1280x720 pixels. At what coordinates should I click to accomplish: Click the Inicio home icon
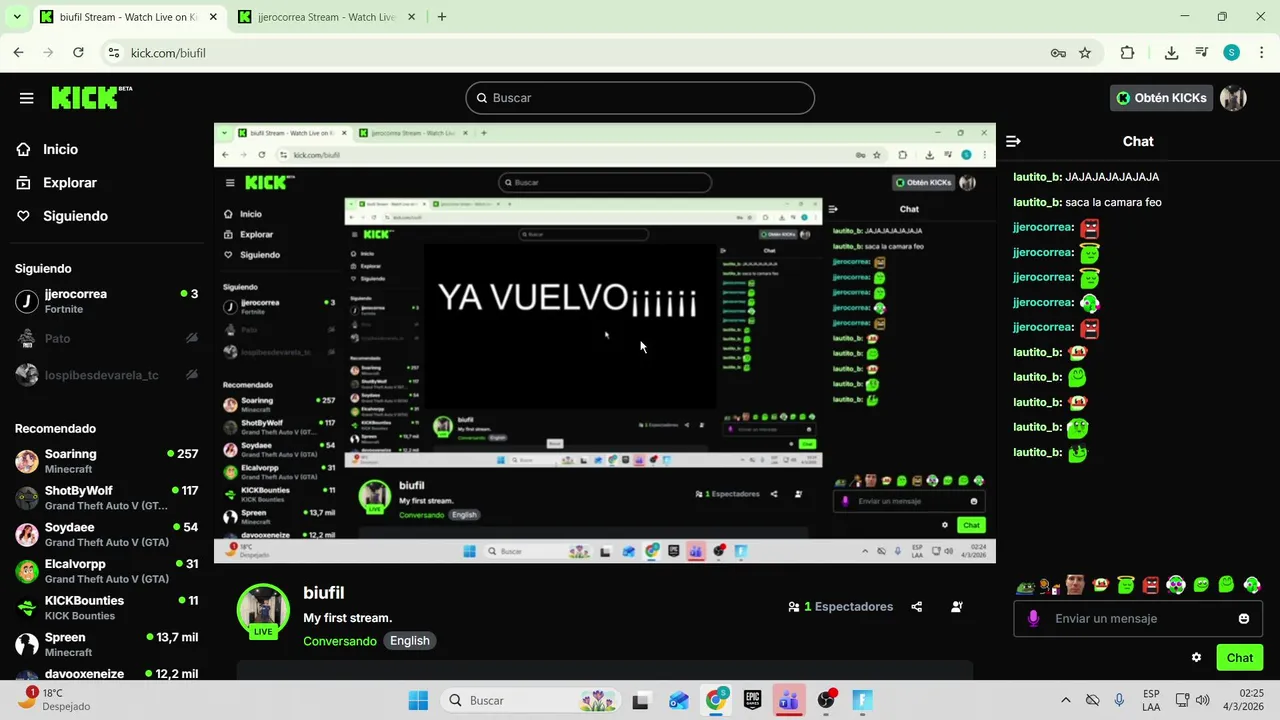24,149
